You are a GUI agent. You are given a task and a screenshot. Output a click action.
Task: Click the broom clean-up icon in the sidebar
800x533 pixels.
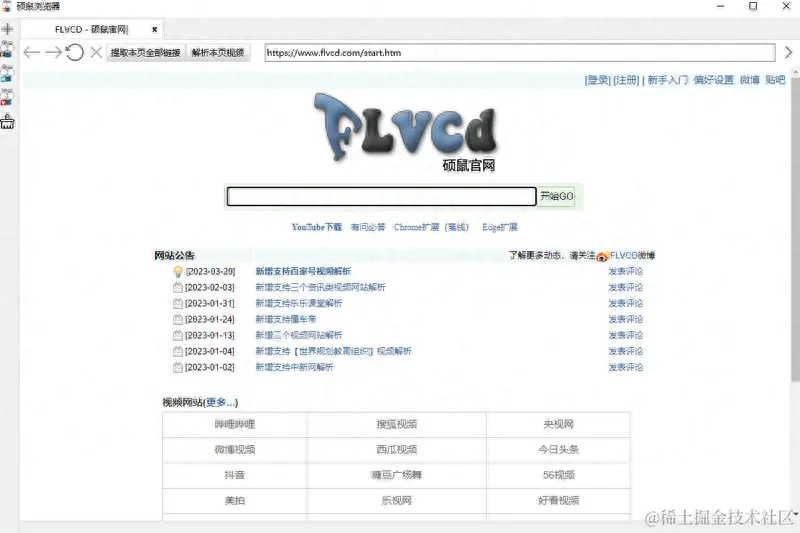pos(7,121)
